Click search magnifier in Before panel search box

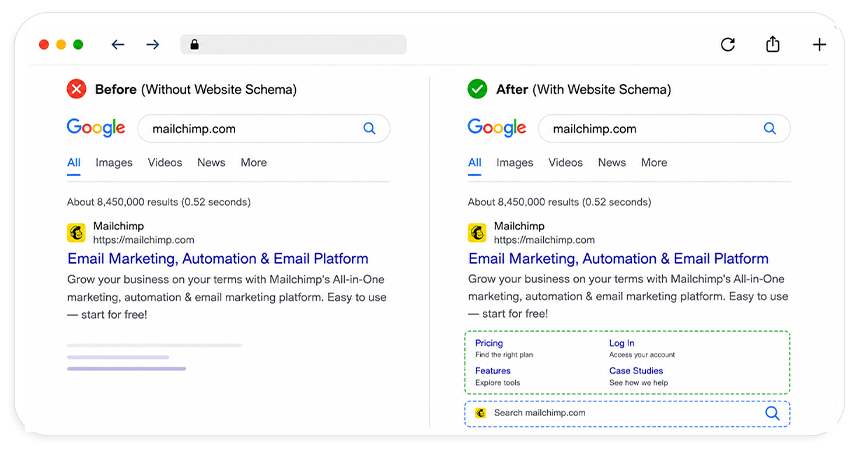[x=369, y=128]
